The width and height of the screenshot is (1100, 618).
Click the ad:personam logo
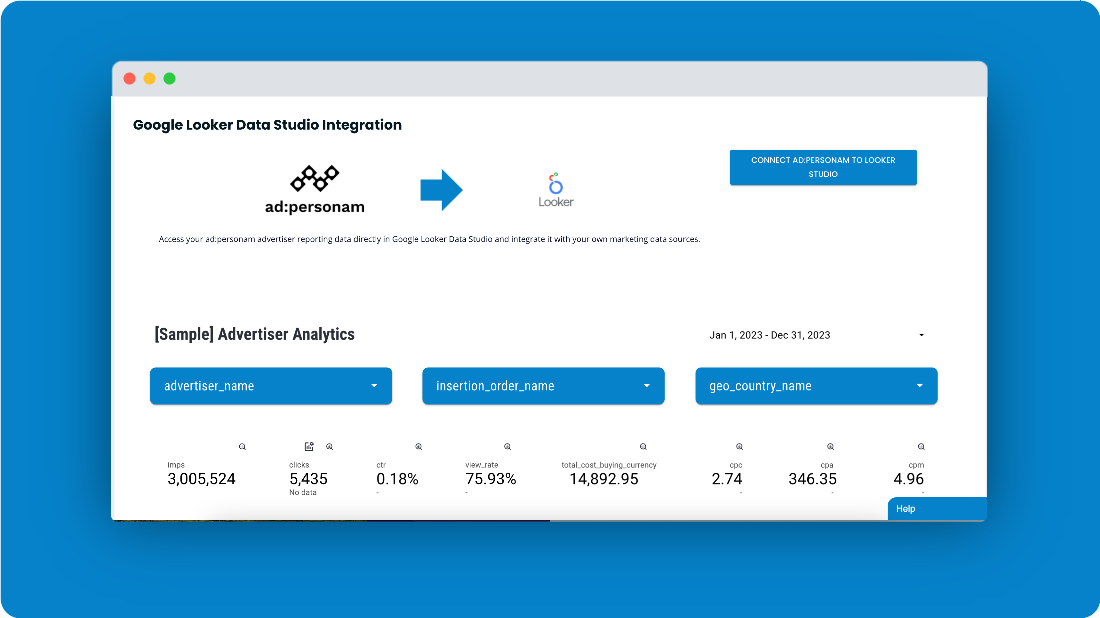coord(314,189)
